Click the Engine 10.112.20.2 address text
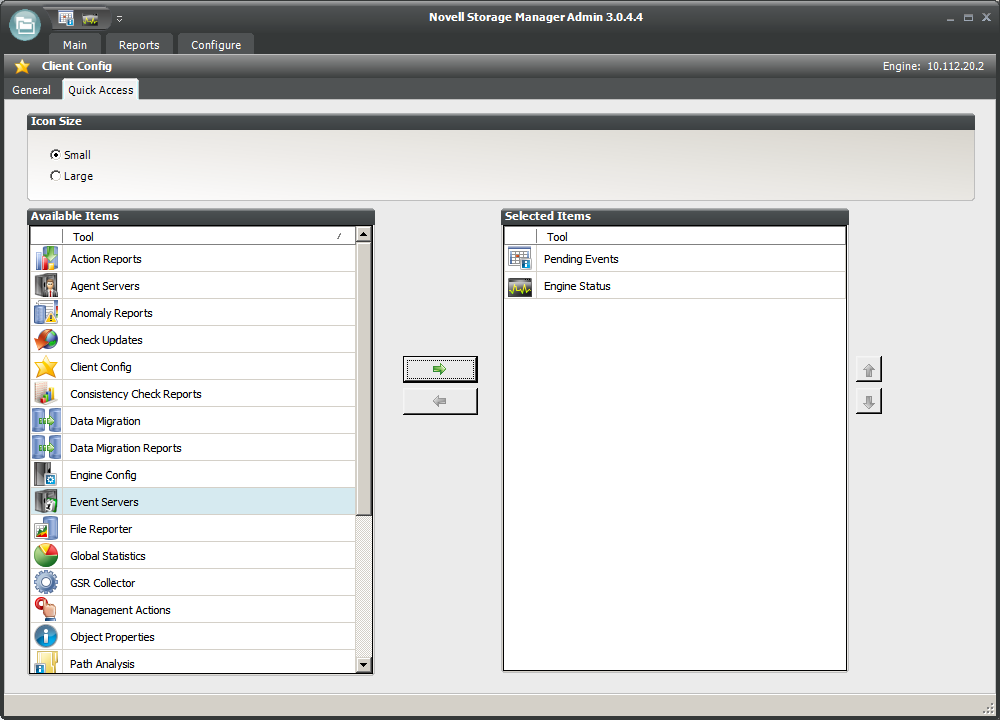The image size is (1000, 720). pos(933,66)
